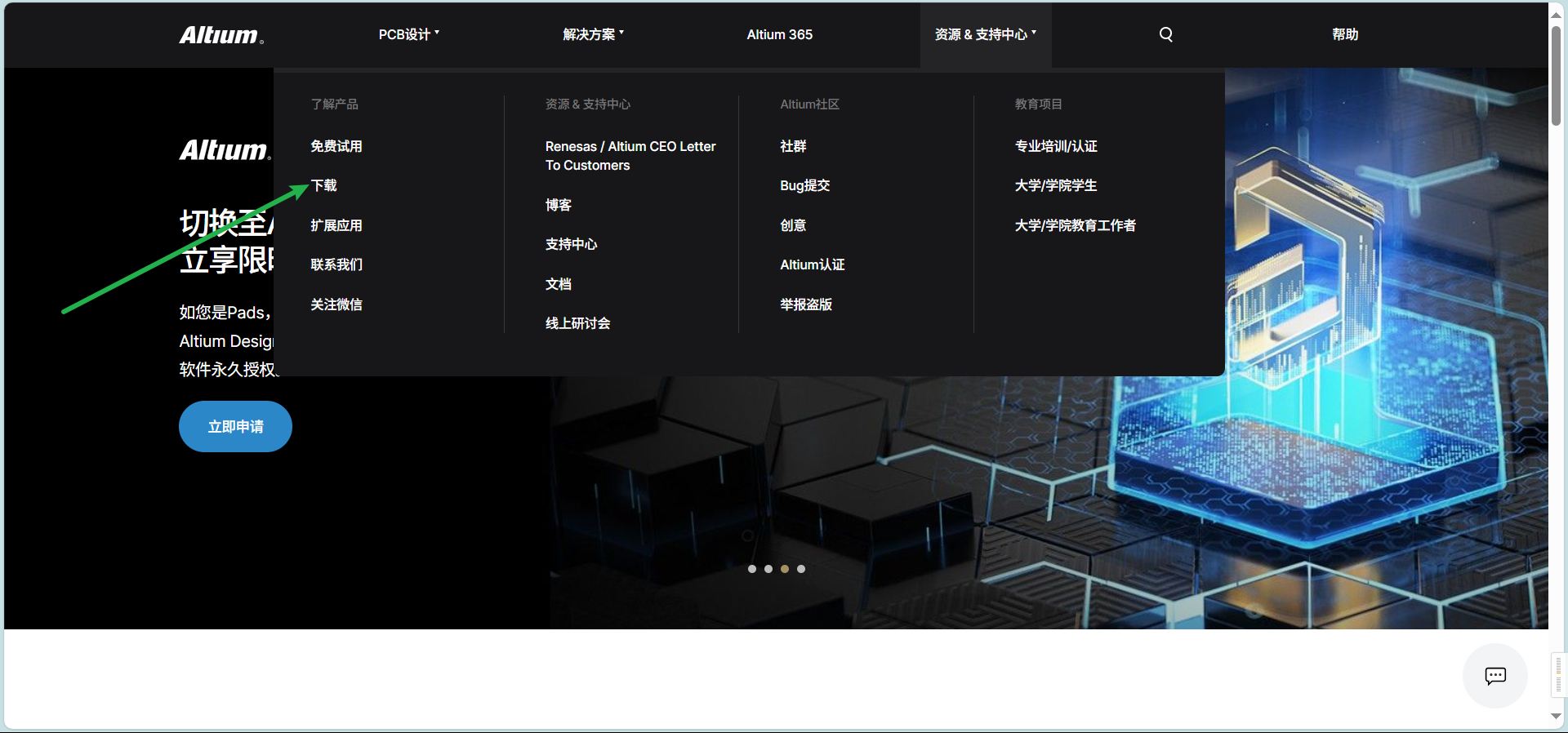The image size is (1568, 733).
Task: Open the 支持中心 link
Action: (572, 244)
